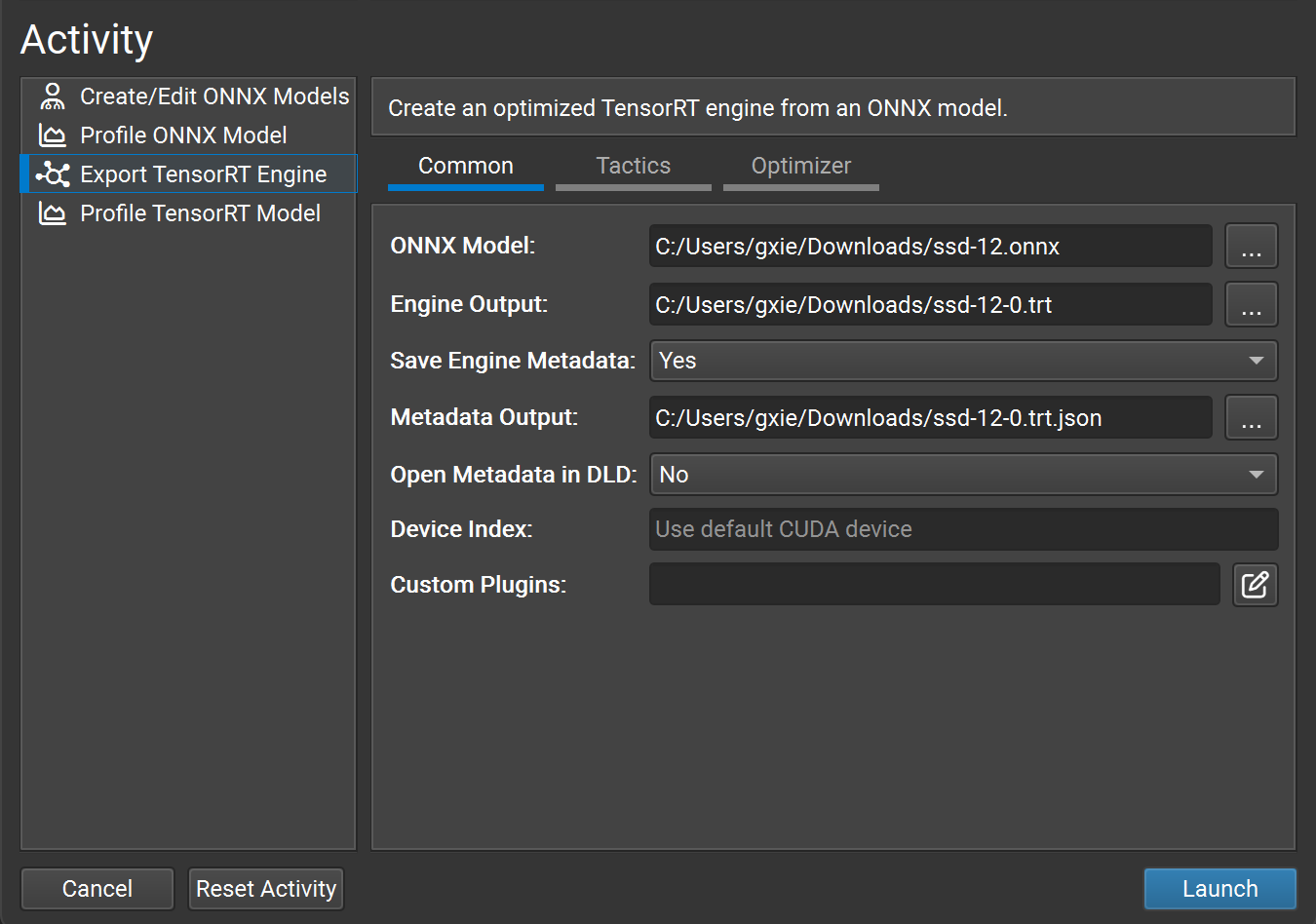The width and height of the screenshot is (1316, 924).
Task: Cancel the export activity
Action: (97, 888)
